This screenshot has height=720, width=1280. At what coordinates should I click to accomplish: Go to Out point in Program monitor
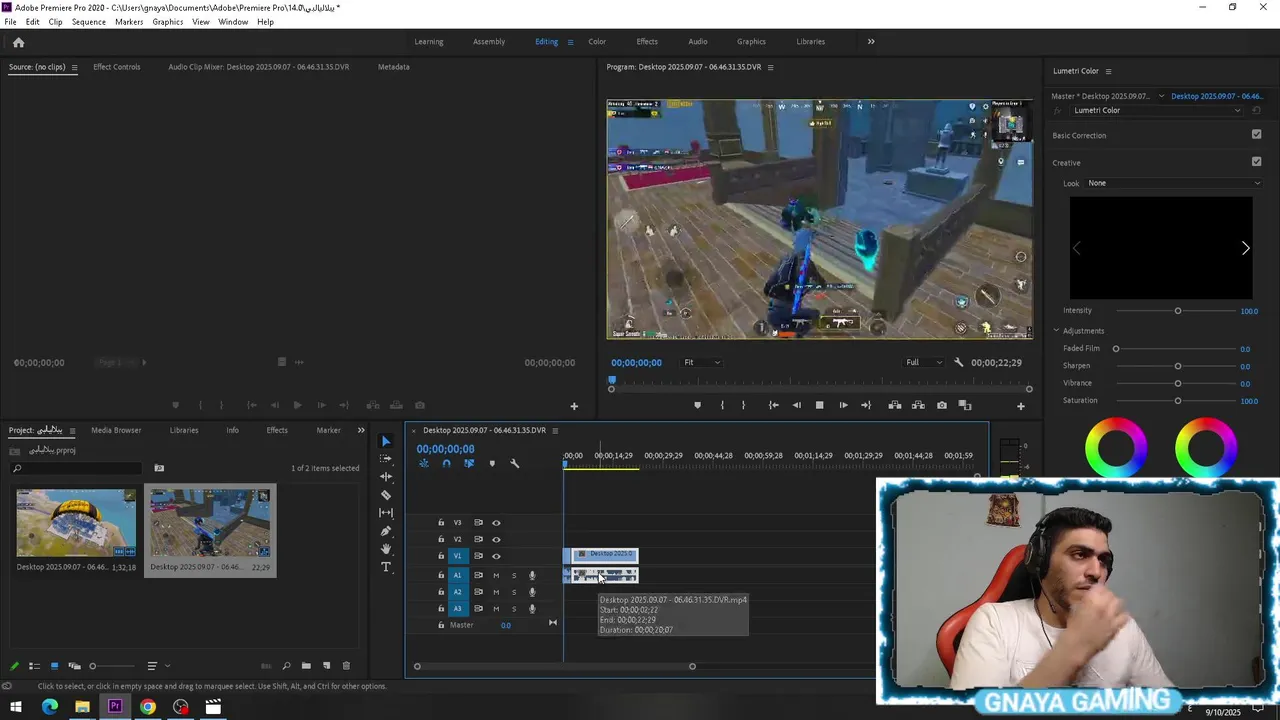[866, 405]
